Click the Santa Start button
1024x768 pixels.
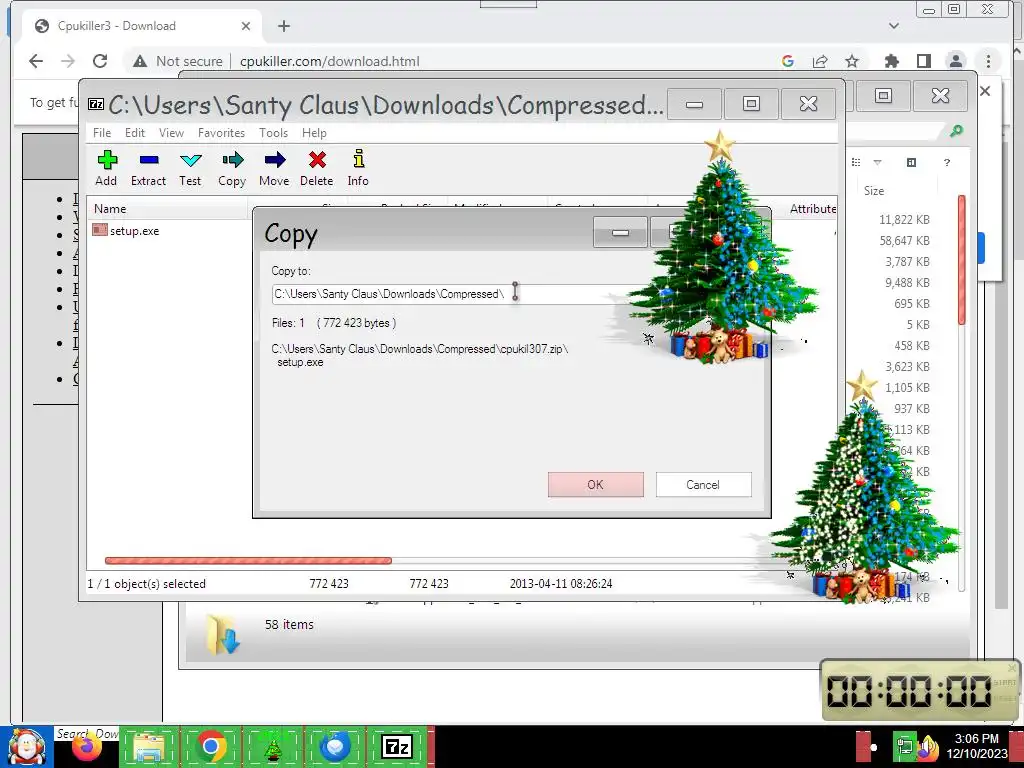pos(26,747)
